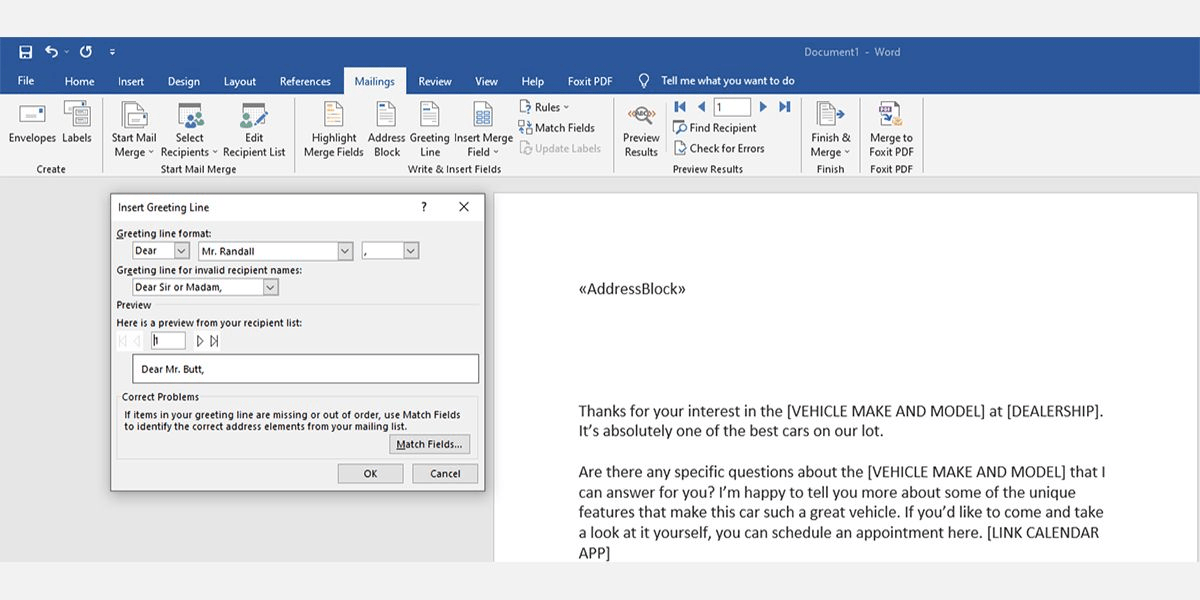
Task: Click the Match Fields... button in dialog
Action: (x=429, y=444)
